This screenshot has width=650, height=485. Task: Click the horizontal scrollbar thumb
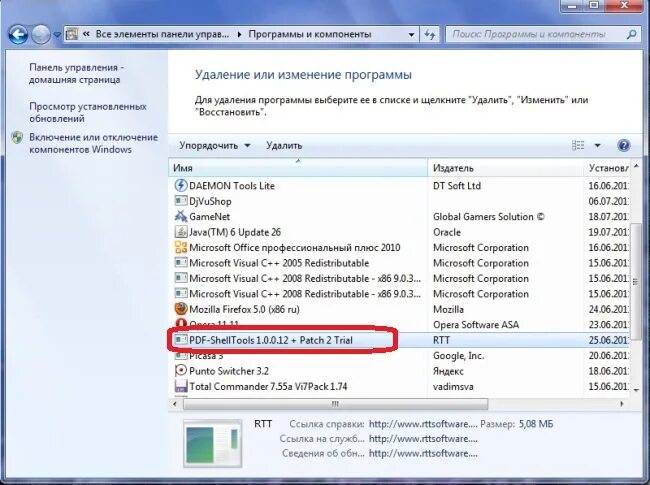(335, 404)
